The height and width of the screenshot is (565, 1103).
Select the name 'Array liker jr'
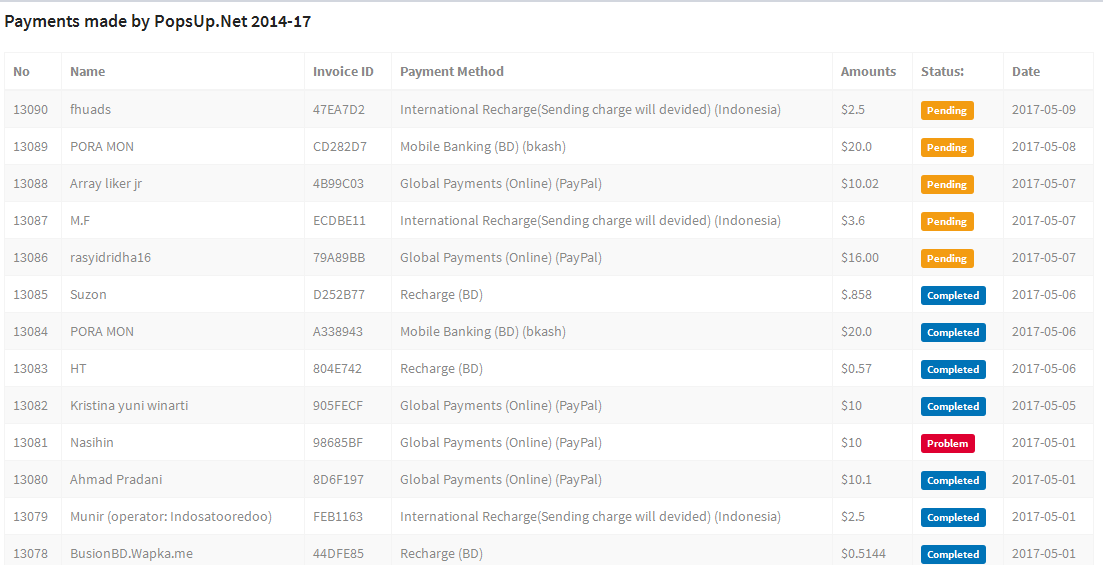pos(106,184)
